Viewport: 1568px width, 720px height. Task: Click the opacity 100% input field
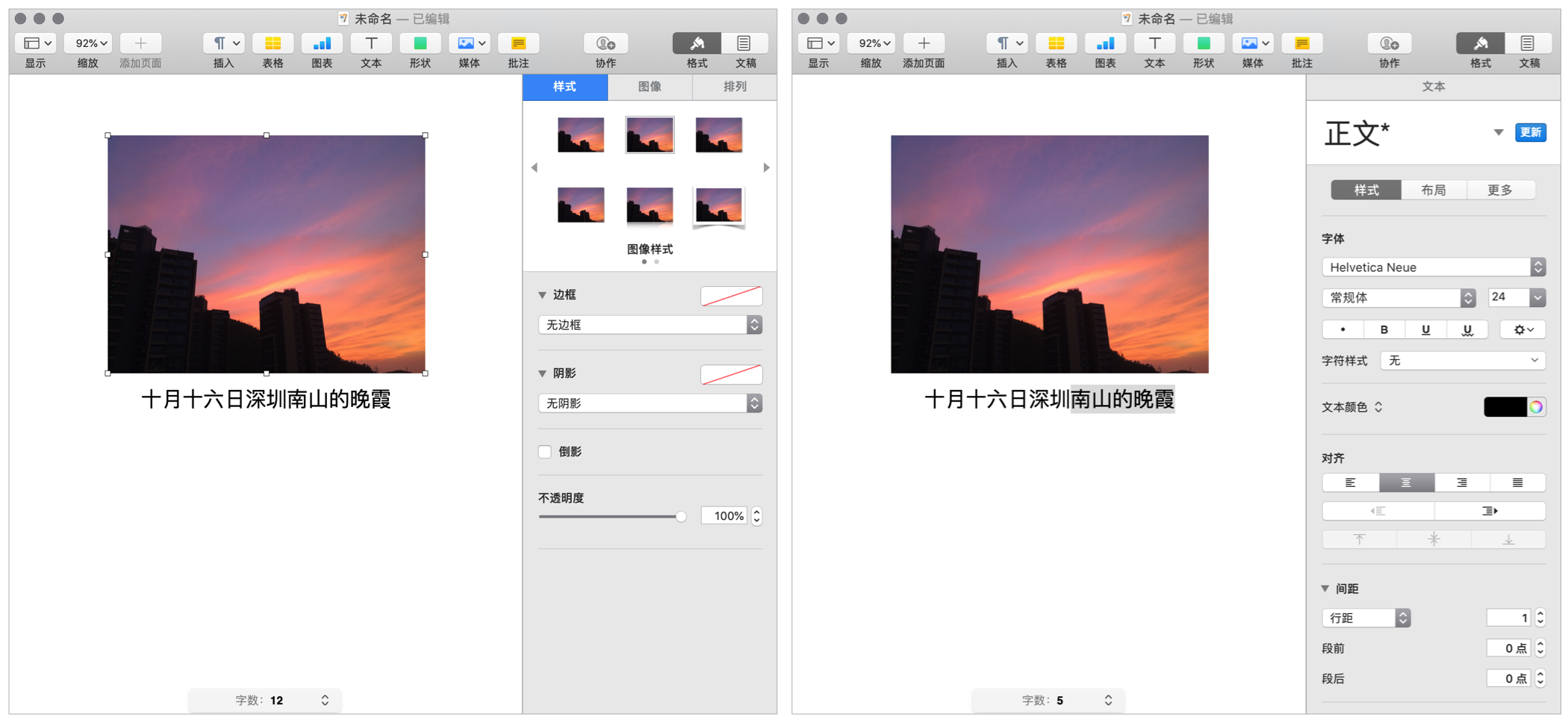pos(724,516)
